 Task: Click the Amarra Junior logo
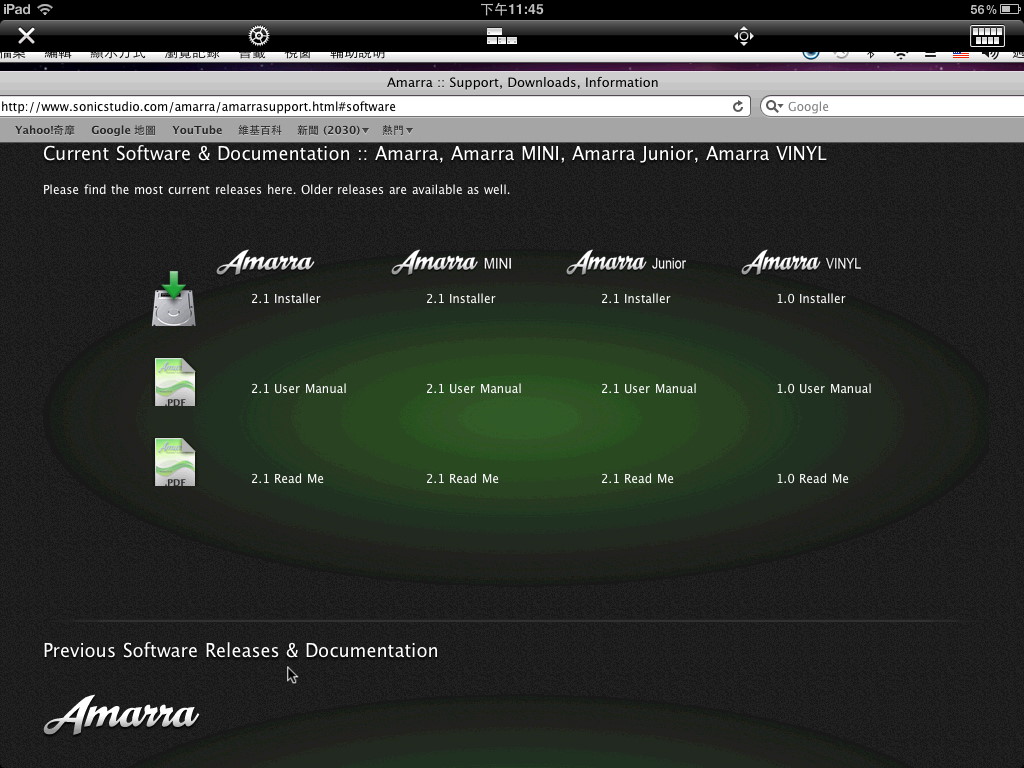pos(627,262)
